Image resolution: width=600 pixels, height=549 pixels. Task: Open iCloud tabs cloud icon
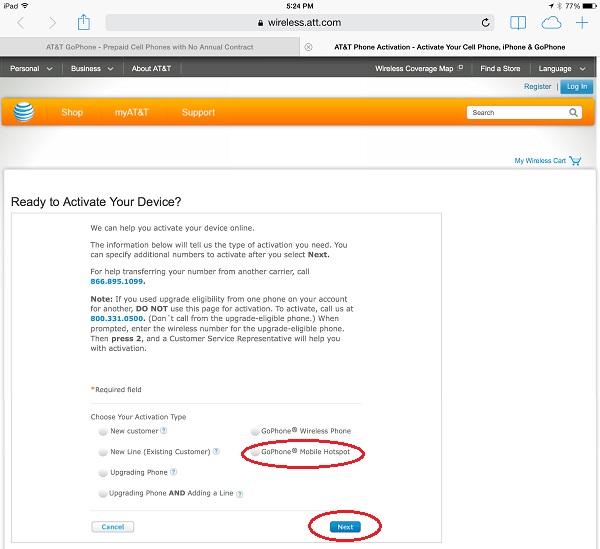pos(551,23)
